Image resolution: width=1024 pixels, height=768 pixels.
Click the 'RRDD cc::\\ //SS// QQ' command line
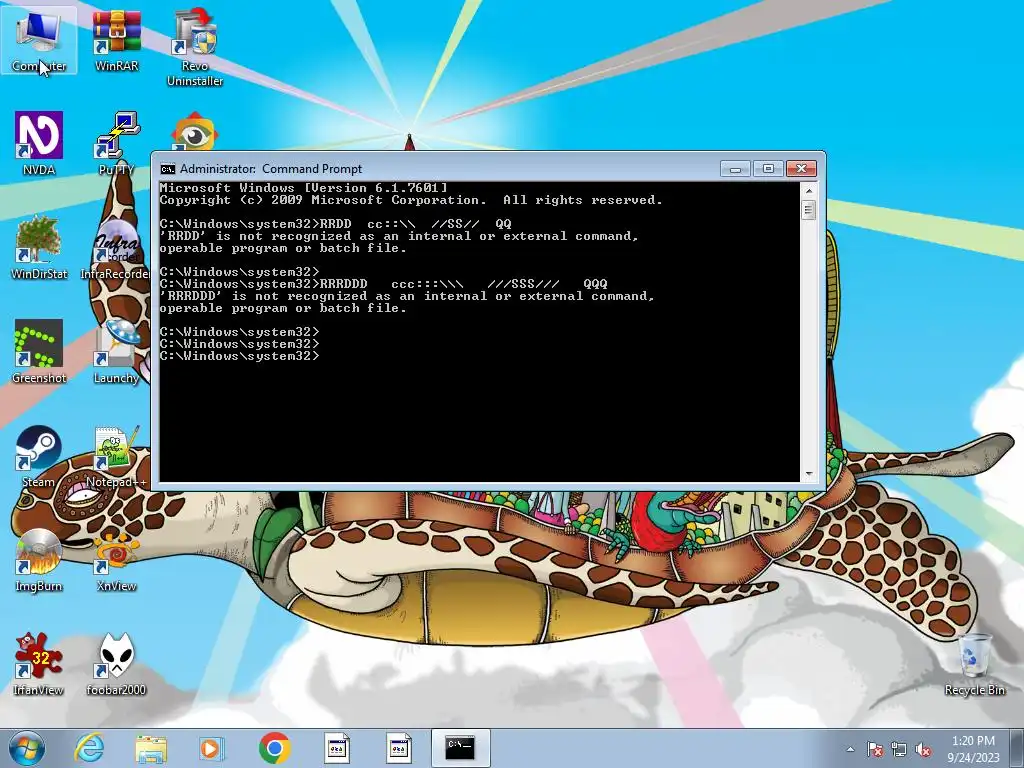(x=336, y=224)
